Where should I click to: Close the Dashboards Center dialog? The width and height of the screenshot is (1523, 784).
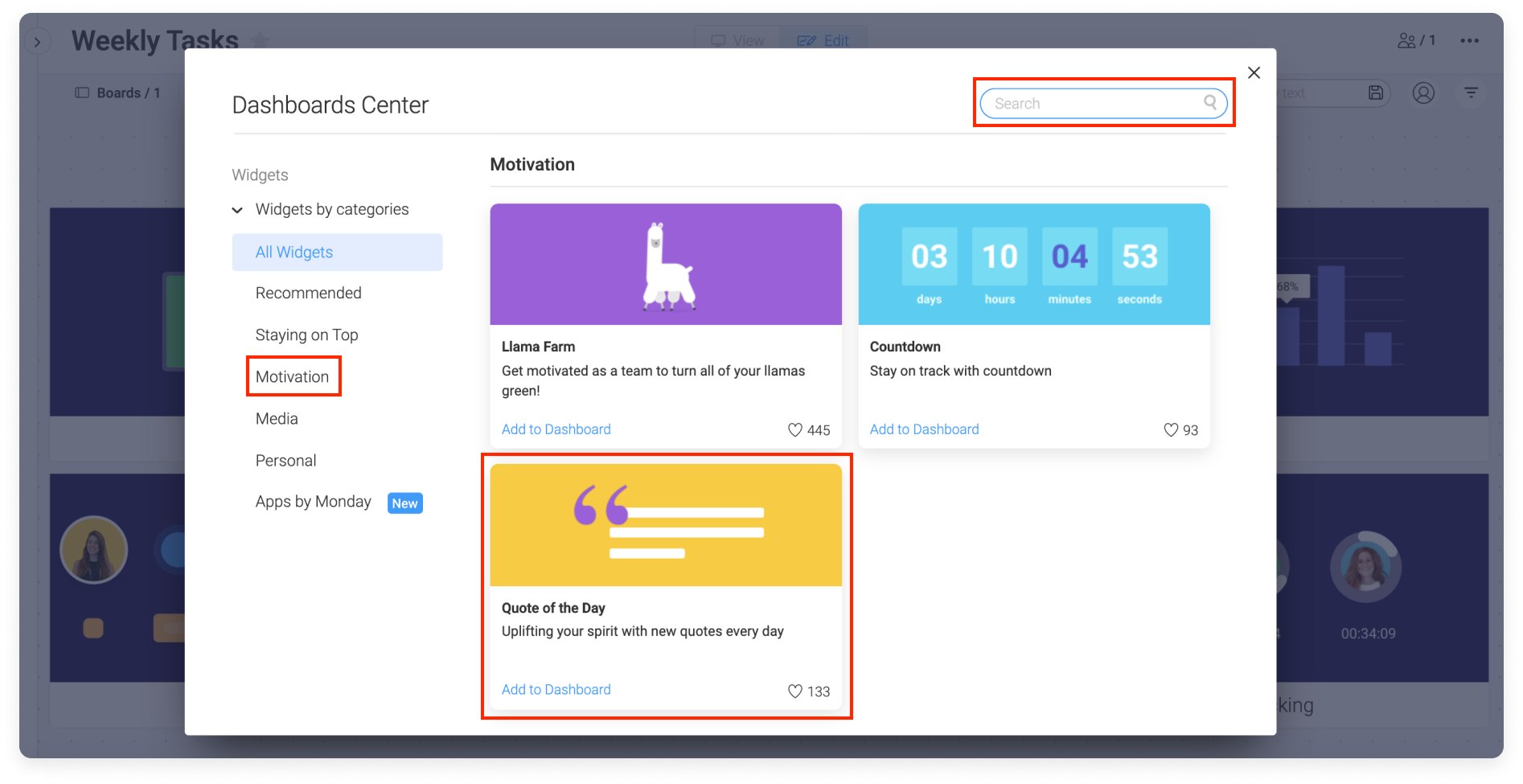coord(1254,73)
